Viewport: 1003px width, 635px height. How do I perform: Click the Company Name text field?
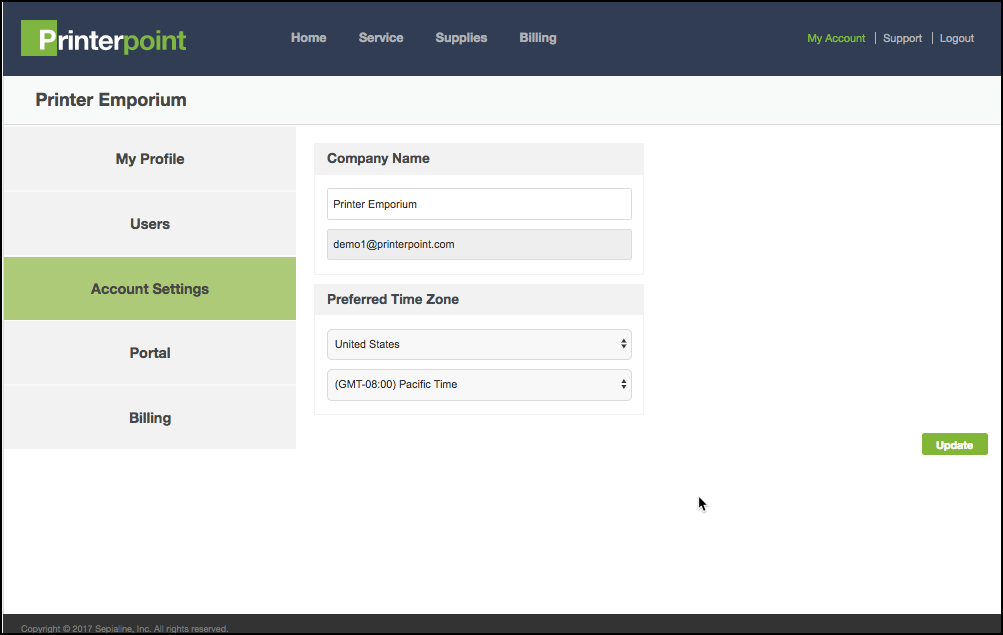point(479,204)
